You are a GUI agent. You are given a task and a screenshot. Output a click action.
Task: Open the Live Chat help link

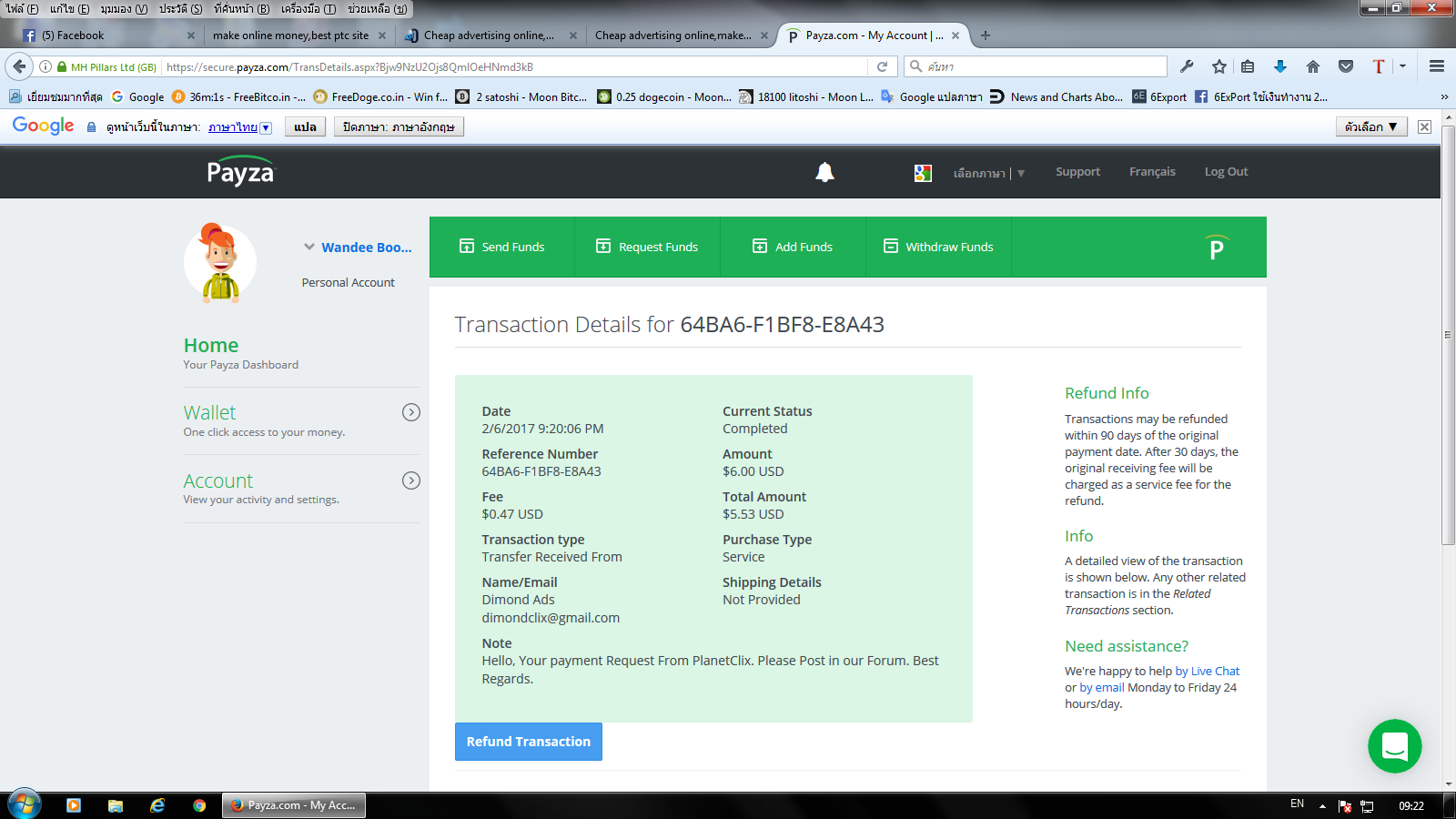[1208, 672]
